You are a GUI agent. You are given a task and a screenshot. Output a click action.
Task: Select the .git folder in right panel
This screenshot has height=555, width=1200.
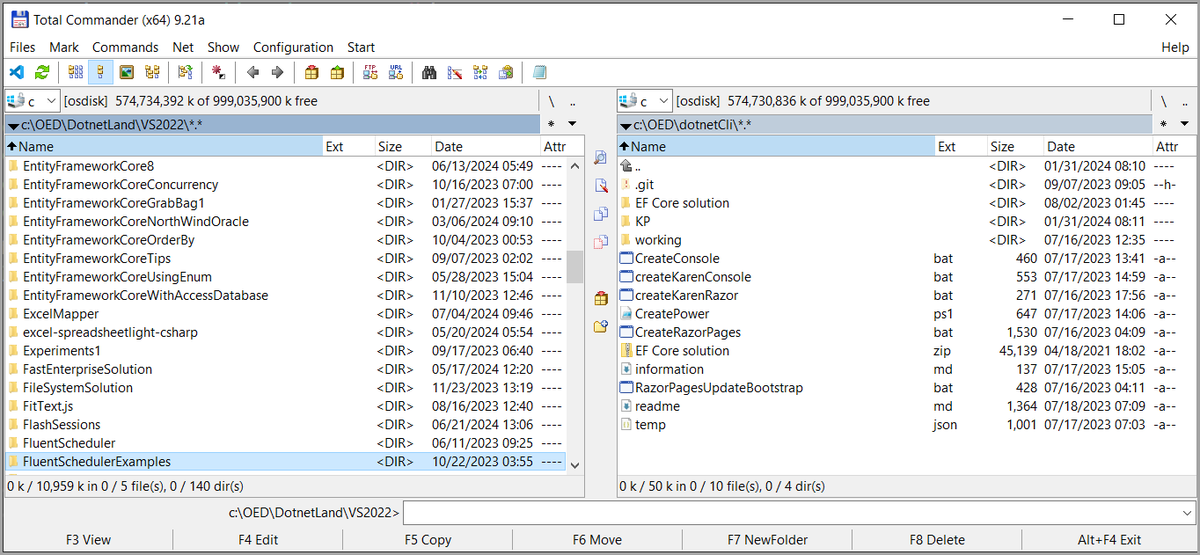pos(905,184)
